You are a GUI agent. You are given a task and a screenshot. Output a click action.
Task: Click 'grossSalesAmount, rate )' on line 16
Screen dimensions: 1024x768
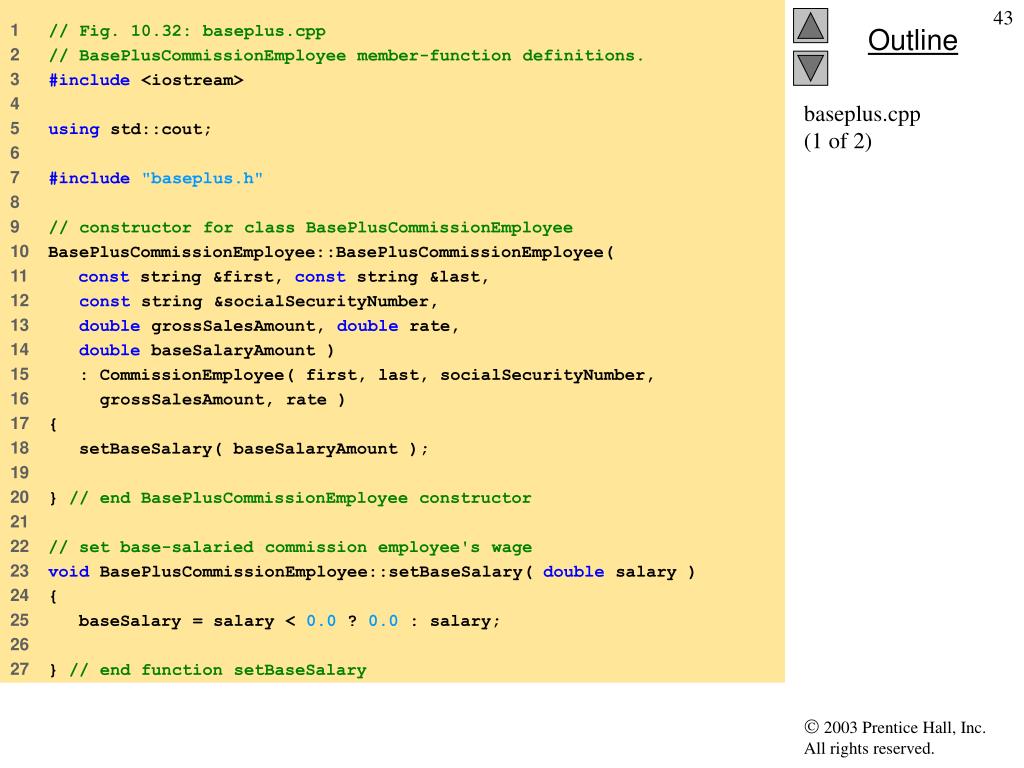click(222, 400)
